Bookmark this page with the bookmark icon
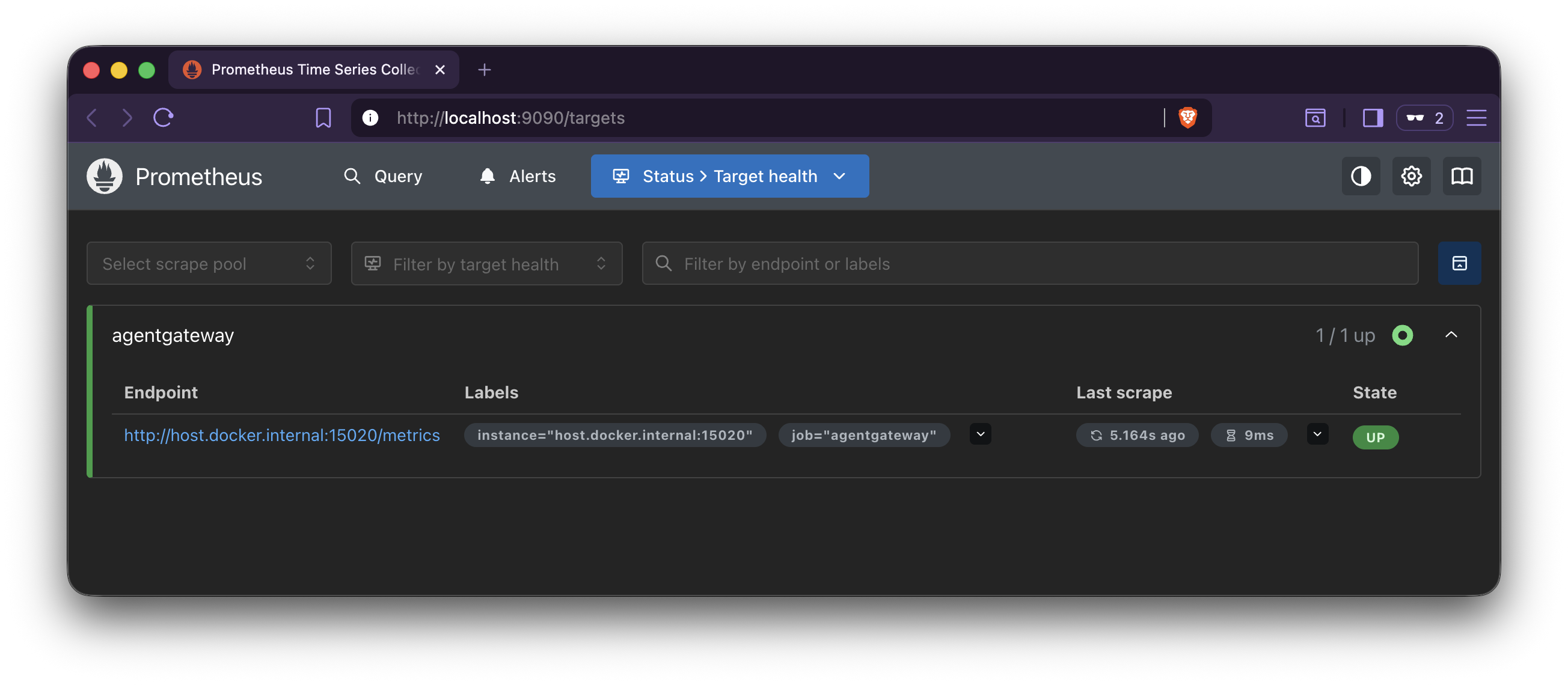 (x=323, y=117)
